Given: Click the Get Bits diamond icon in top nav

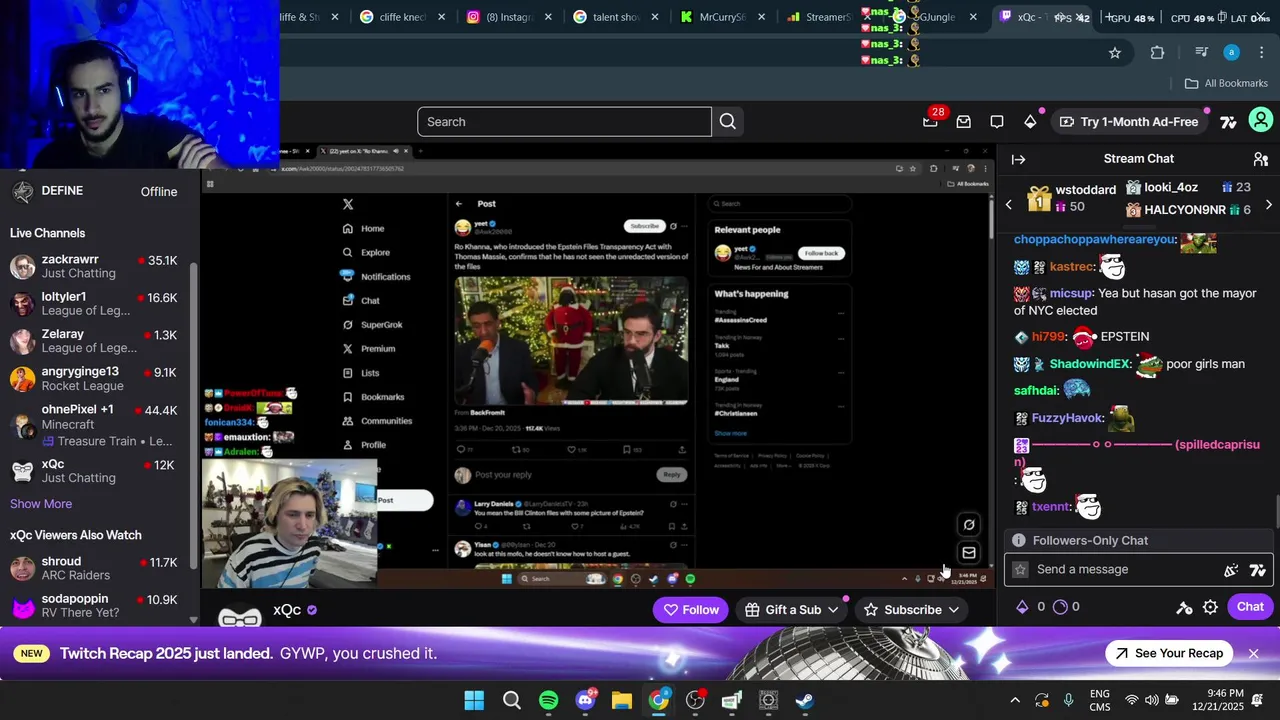Looking at the screenshot, I should (x=1030, y=122).
